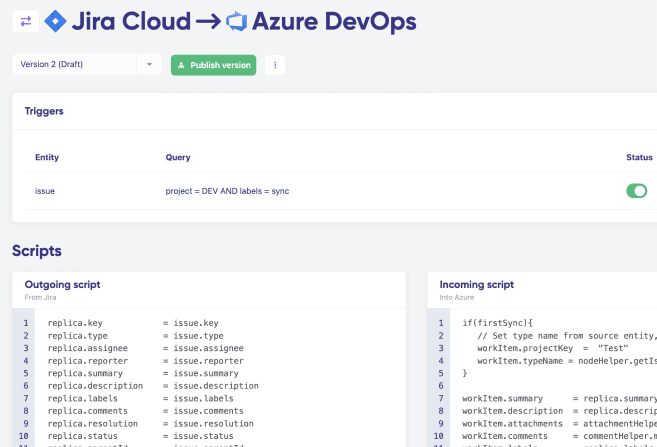Place cursor on replica.summary line in Outgoing script

138,373
